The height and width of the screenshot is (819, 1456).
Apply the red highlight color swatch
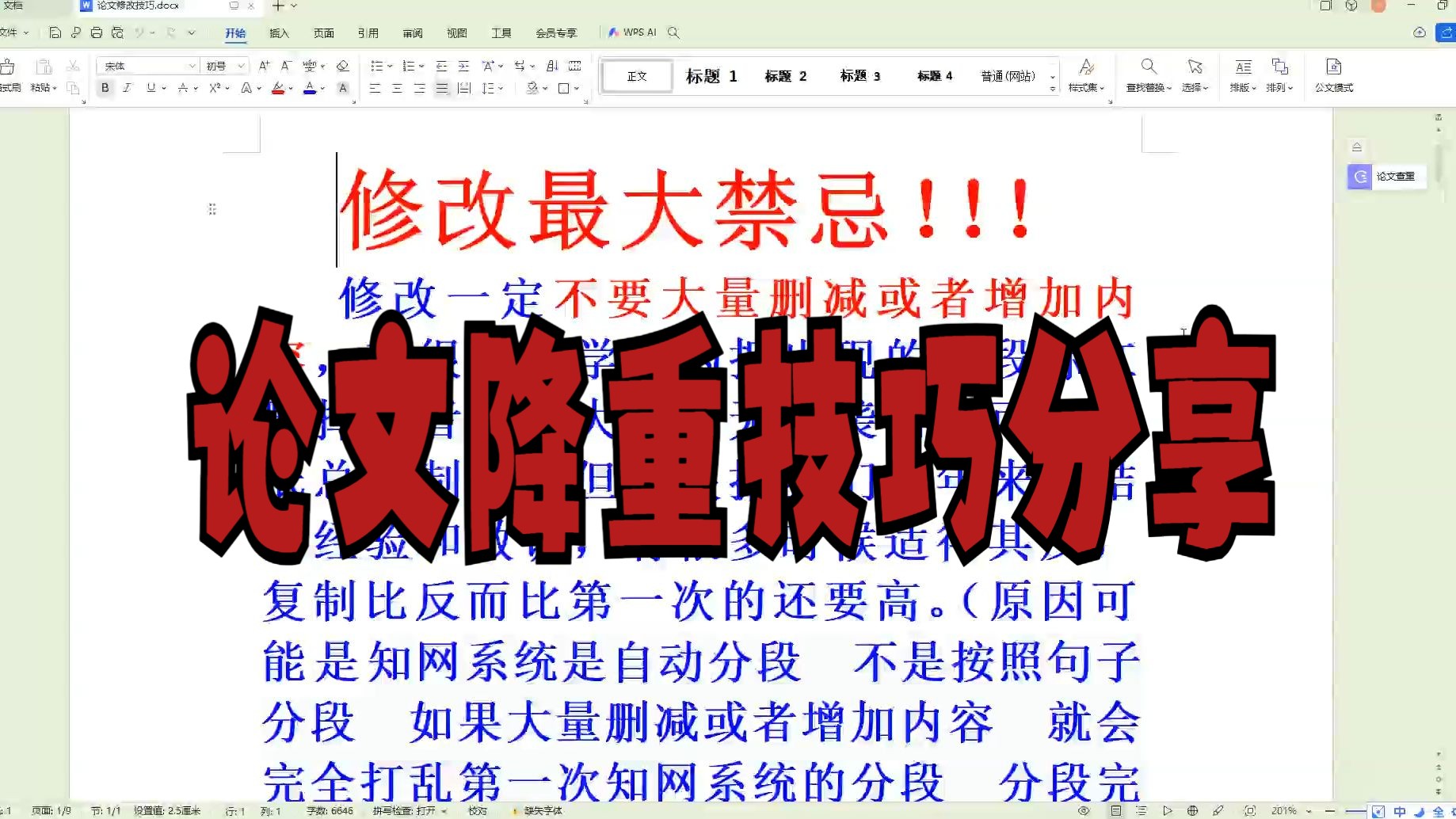278,88
